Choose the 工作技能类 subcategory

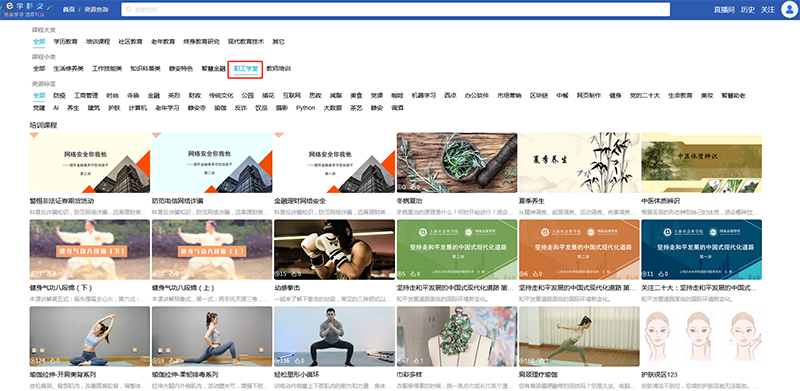click(x=107, y=68)
